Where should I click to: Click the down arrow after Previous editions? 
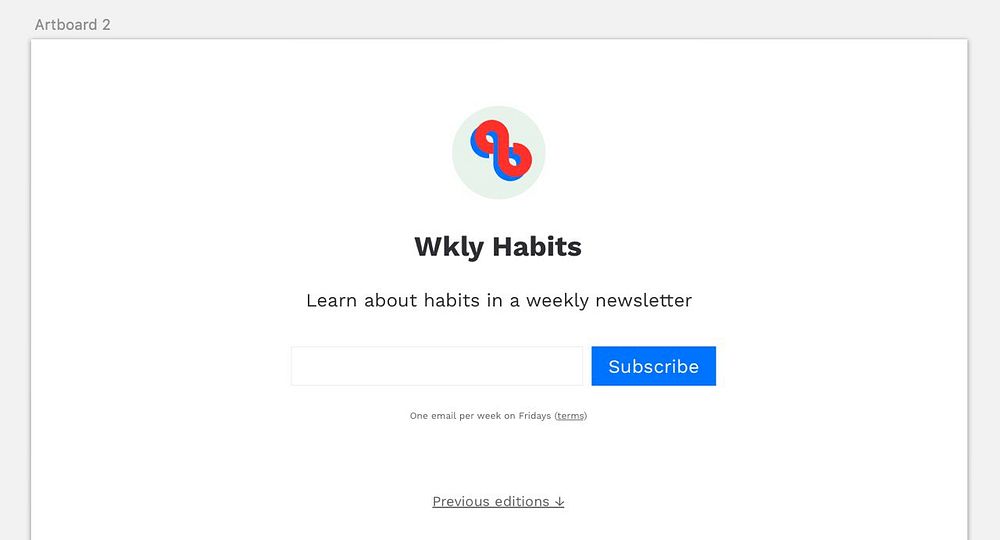coord(559,502)
